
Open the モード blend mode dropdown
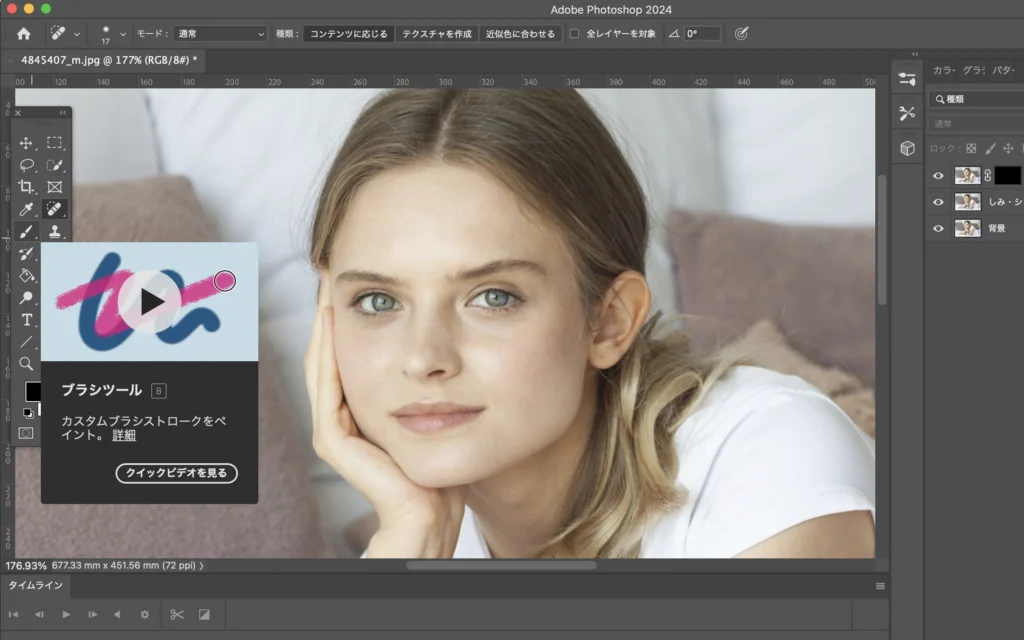coord(220,33)
